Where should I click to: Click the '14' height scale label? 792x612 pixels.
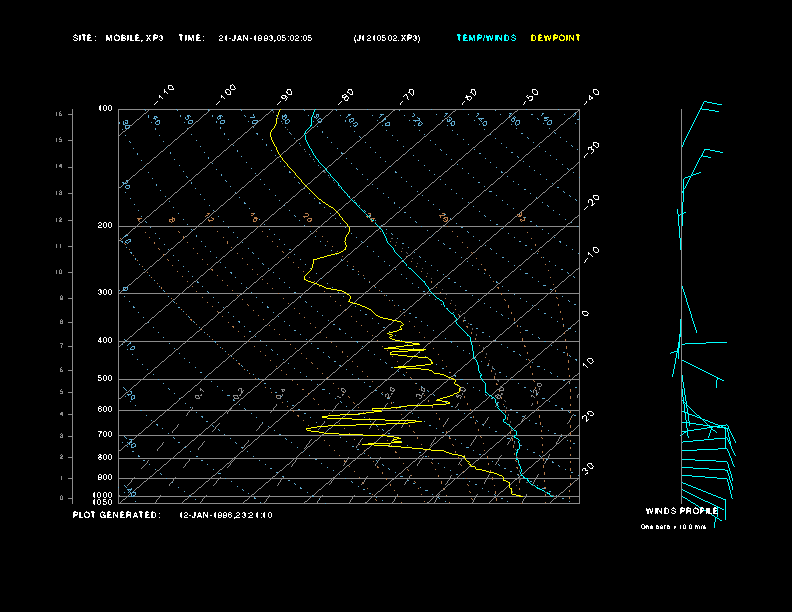click(x=59, y=167)
